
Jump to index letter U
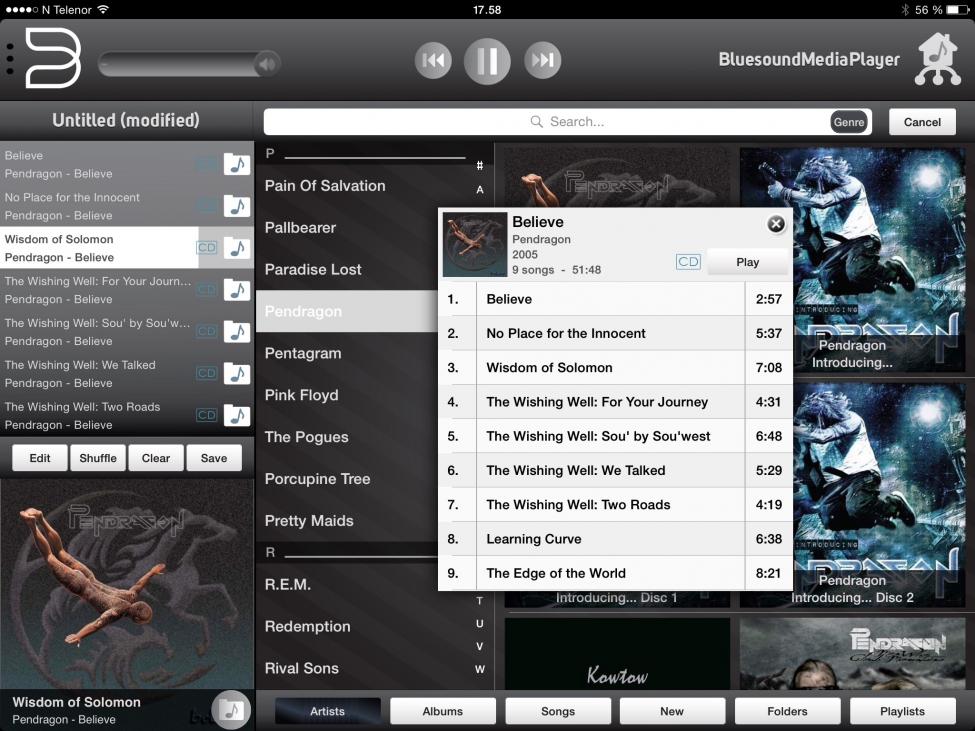click(x=479, y=623)
